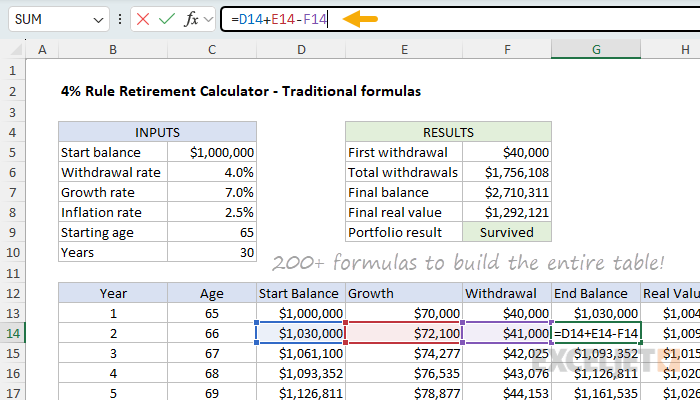Select the Withdrawal rate value 4.0%
The height and width of the screenshot is (400, 700).
coord(212,172)
